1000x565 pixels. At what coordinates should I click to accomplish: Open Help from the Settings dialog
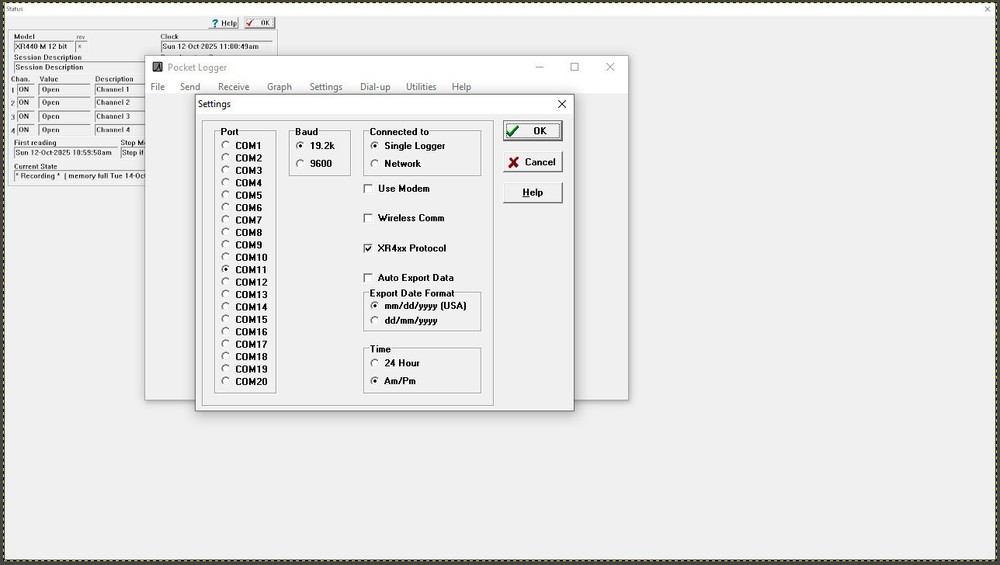point(532,192)
